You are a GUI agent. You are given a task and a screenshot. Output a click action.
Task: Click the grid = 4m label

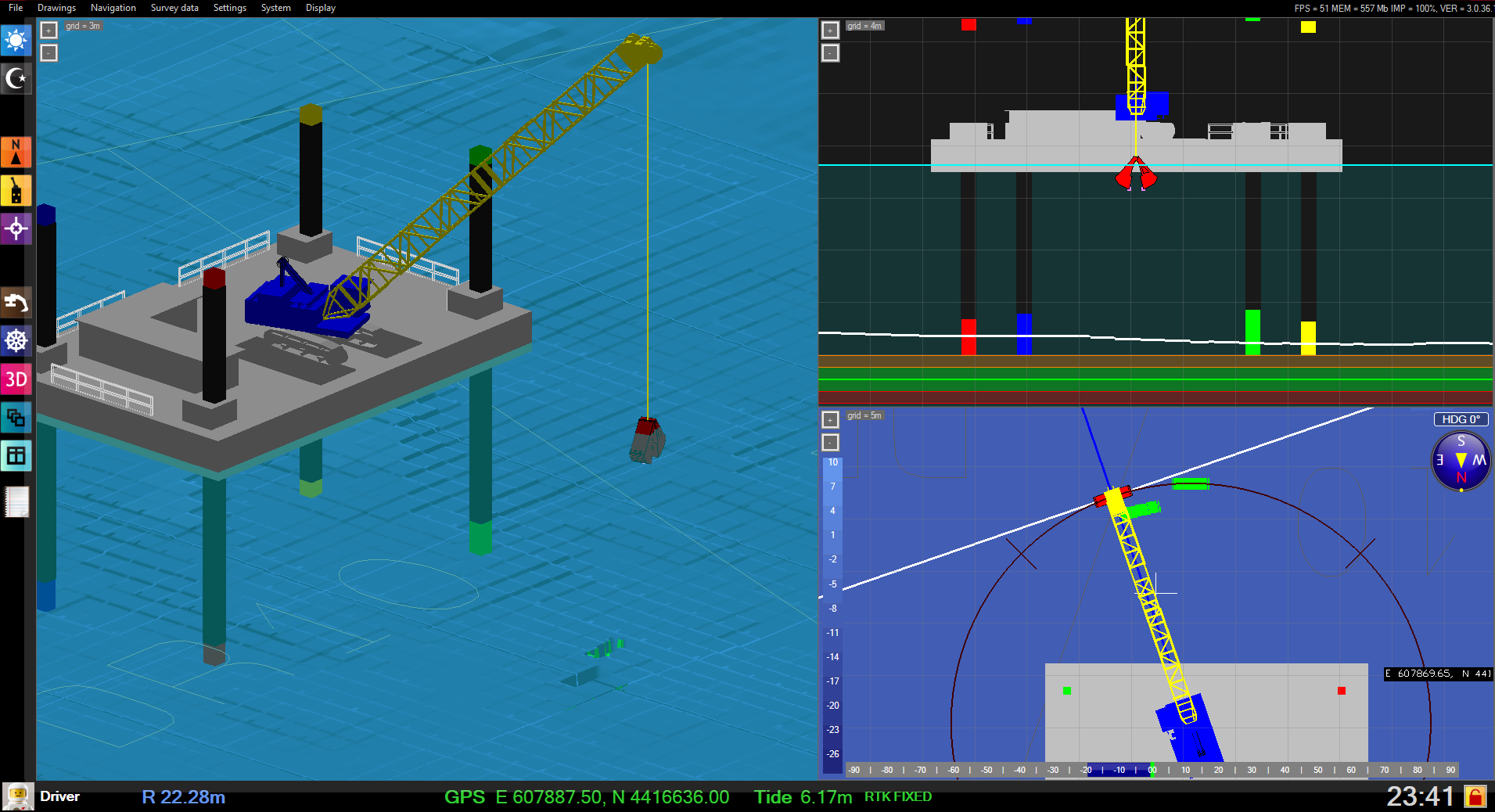pos(864,26)
